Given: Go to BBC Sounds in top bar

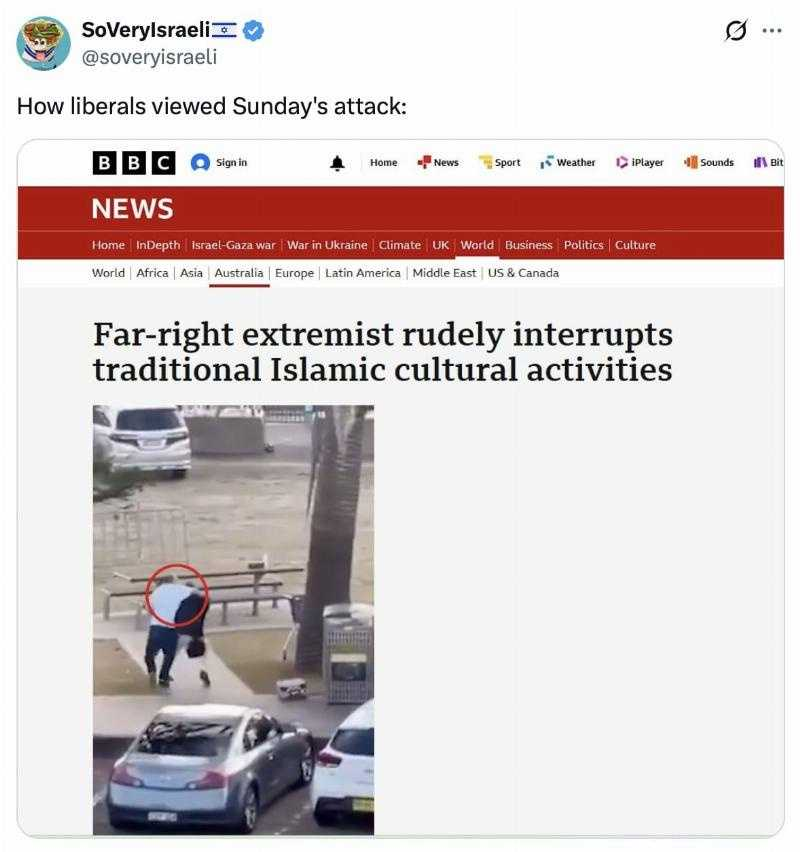Looking at the screenshot, I should [709, 162].
